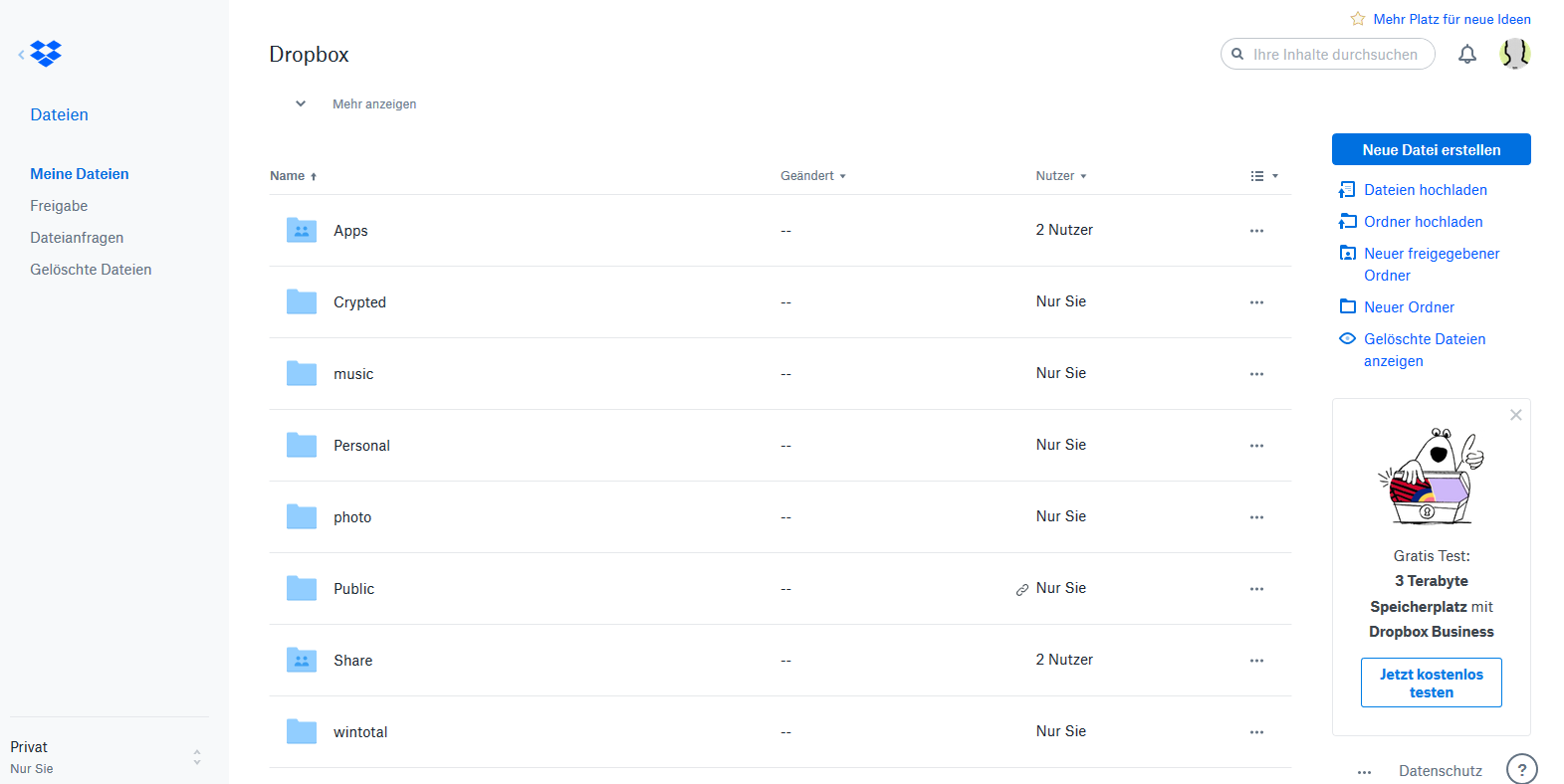1564x784 pixels.
Task: Open Dateianfragen in the sidebar
Action: click(x=77, y=238)
